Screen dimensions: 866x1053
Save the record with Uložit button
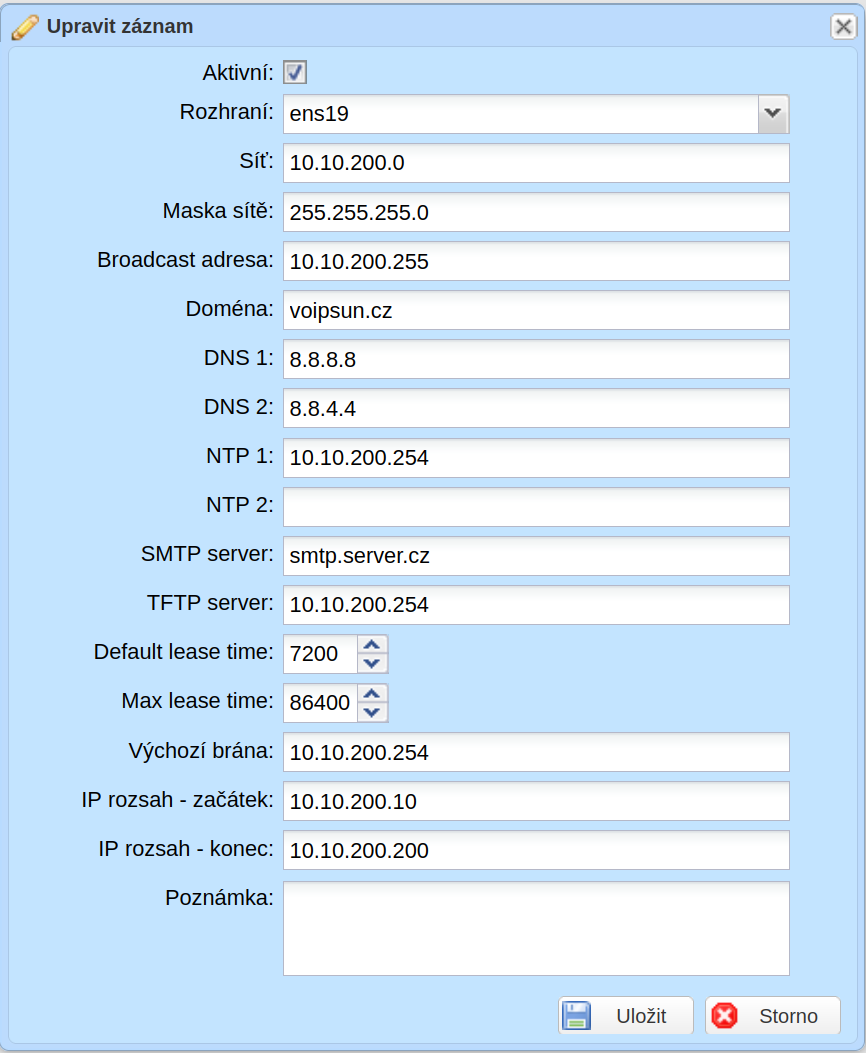[626, 1015]
